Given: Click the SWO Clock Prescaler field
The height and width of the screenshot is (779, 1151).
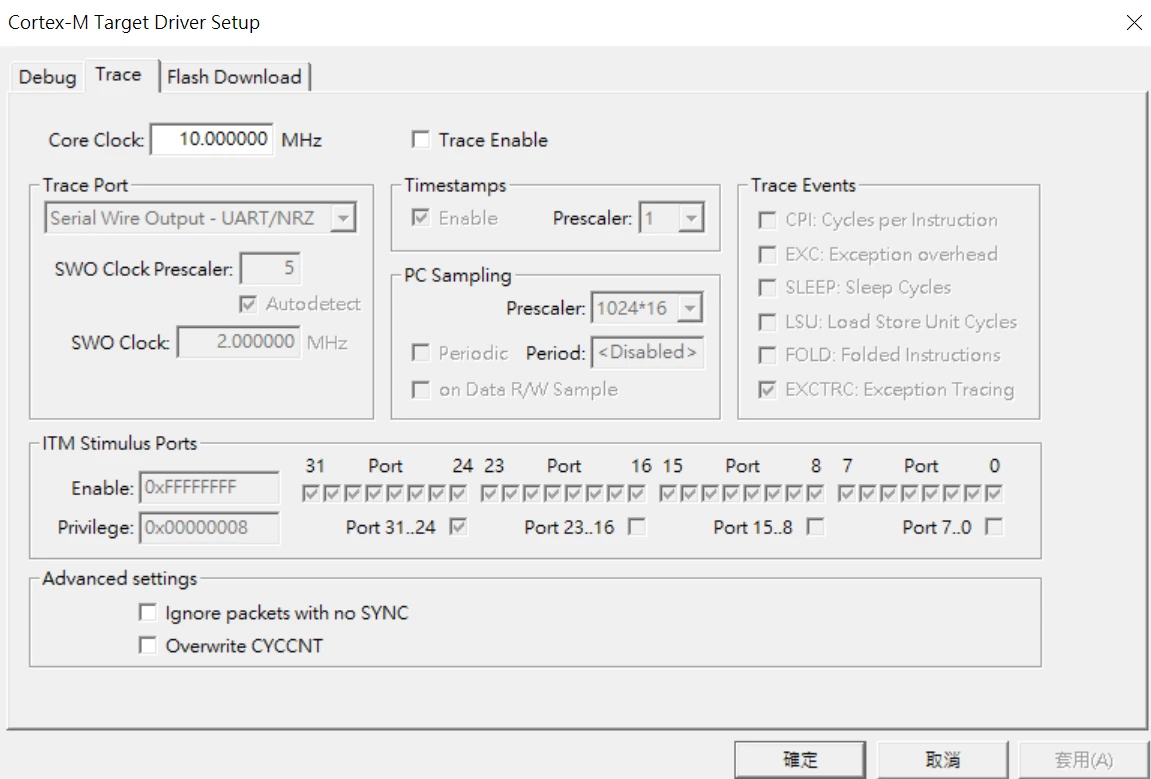Looking at the screenshot, I should tap(270, 269).
